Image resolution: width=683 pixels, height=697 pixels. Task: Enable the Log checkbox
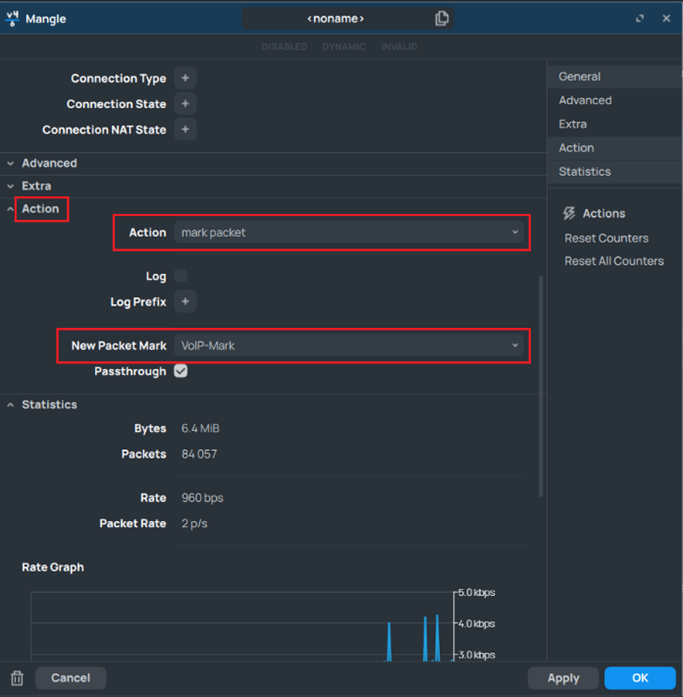[x=181, y=276]
